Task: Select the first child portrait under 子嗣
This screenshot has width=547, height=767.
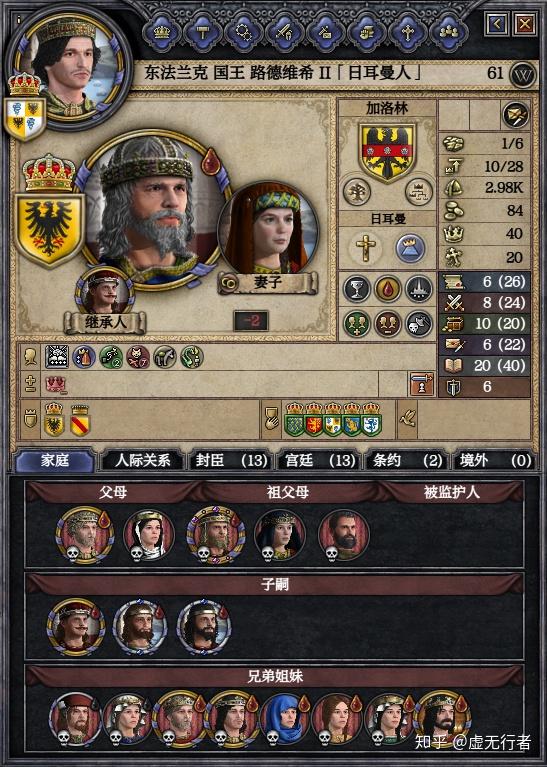Action: (x=75, y=627)
